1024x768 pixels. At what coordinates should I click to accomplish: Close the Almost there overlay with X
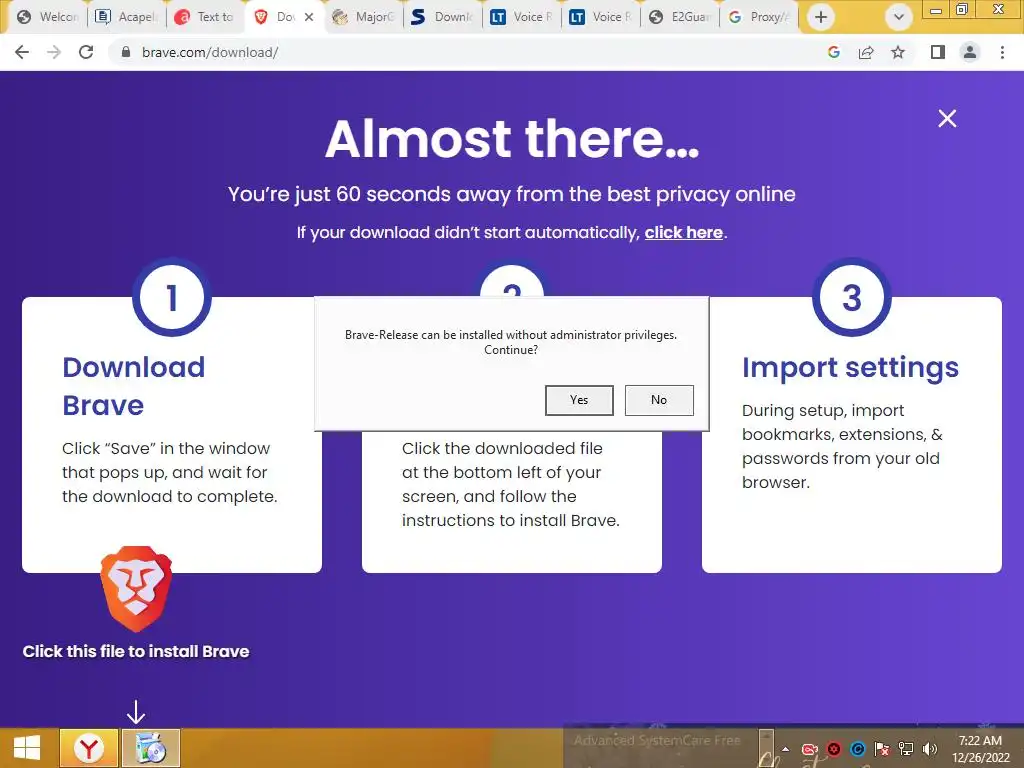(947, 118)
